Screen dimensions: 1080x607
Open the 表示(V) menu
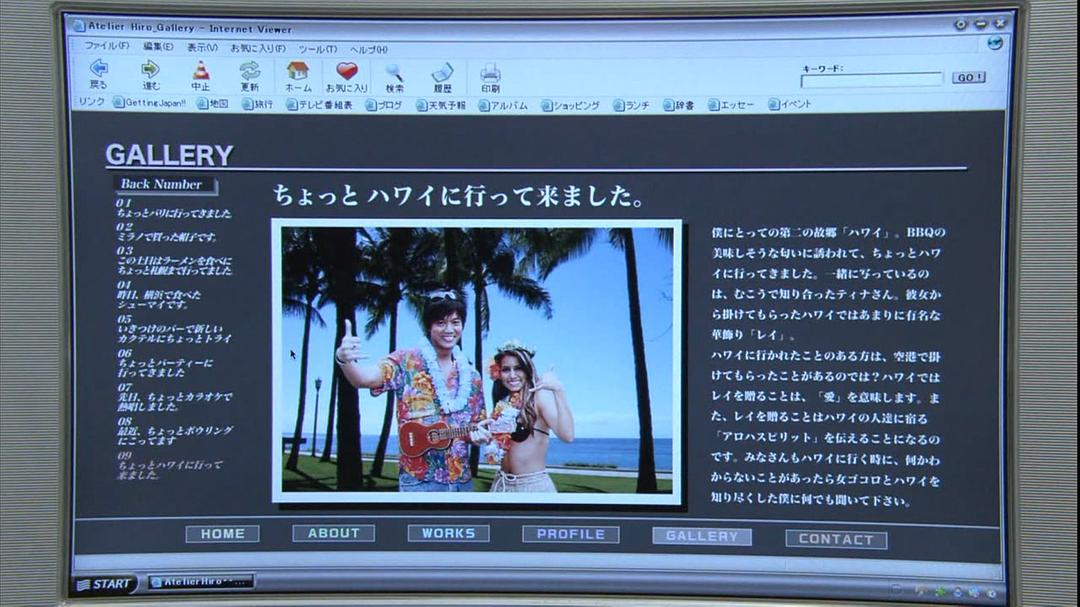(202, 47)
